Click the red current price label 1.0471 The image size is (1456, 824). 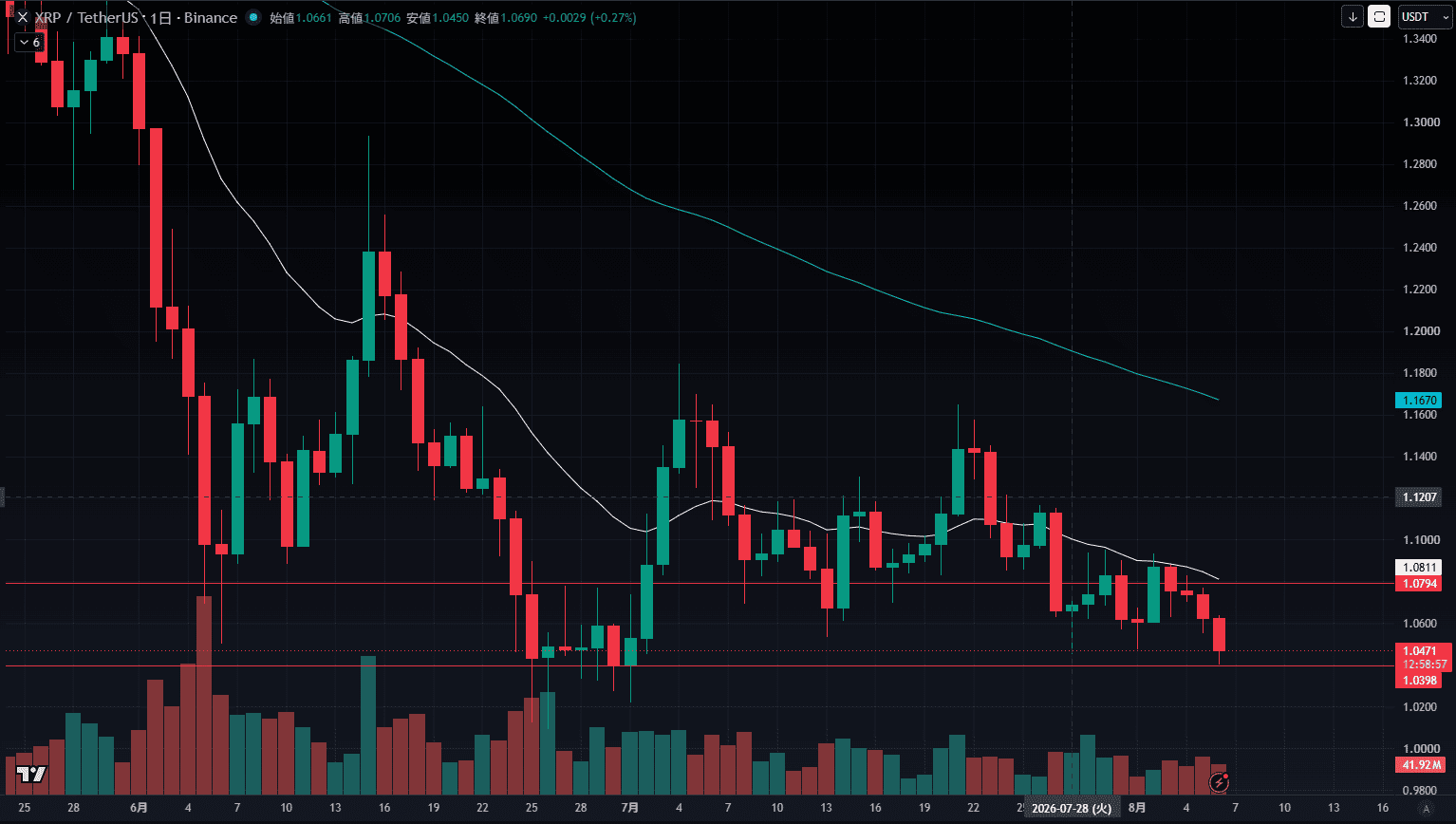pyautogui.click(x=1420, y=651)
